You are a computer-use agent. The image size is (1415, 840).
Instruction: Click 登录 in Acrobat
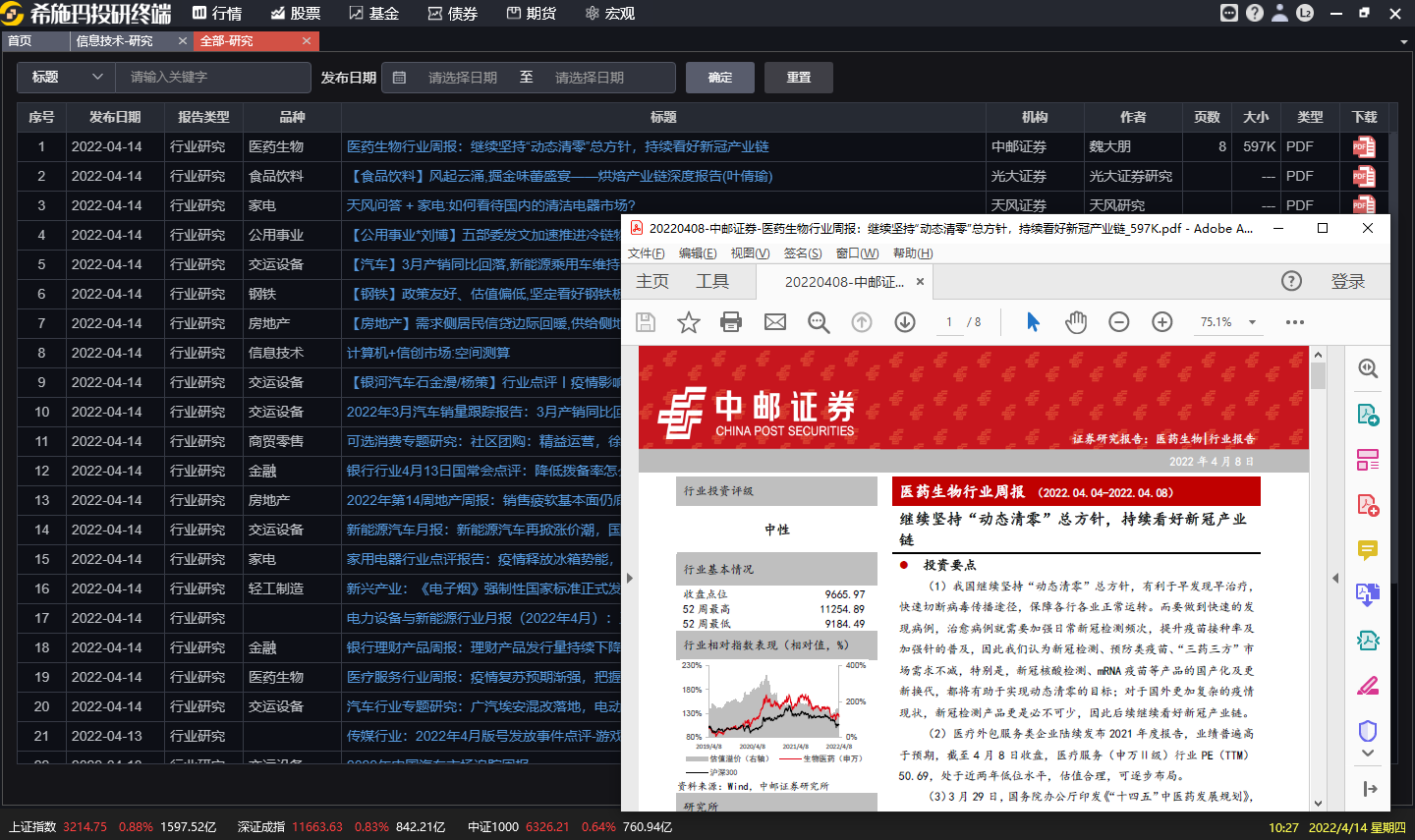1348,281
